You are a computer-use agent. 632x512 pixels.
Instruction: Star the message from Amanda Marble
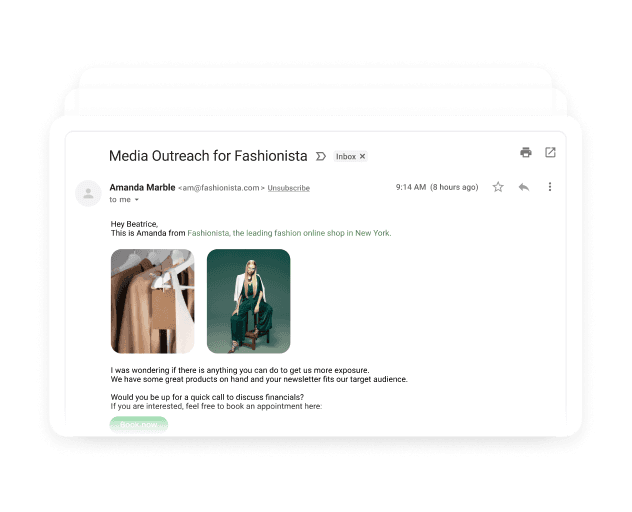[498, 187]
